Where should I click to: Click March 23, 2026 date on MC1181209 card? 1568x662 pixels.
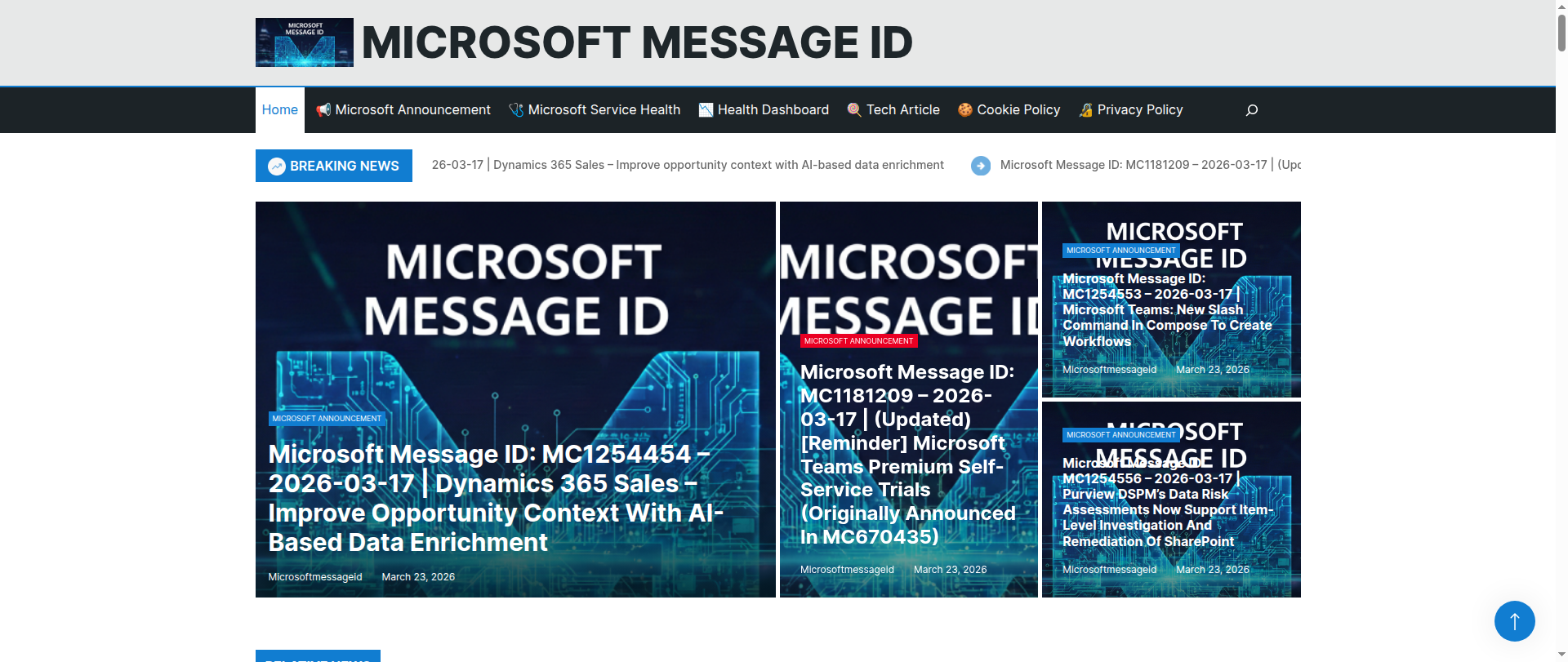tap(950, 570)
